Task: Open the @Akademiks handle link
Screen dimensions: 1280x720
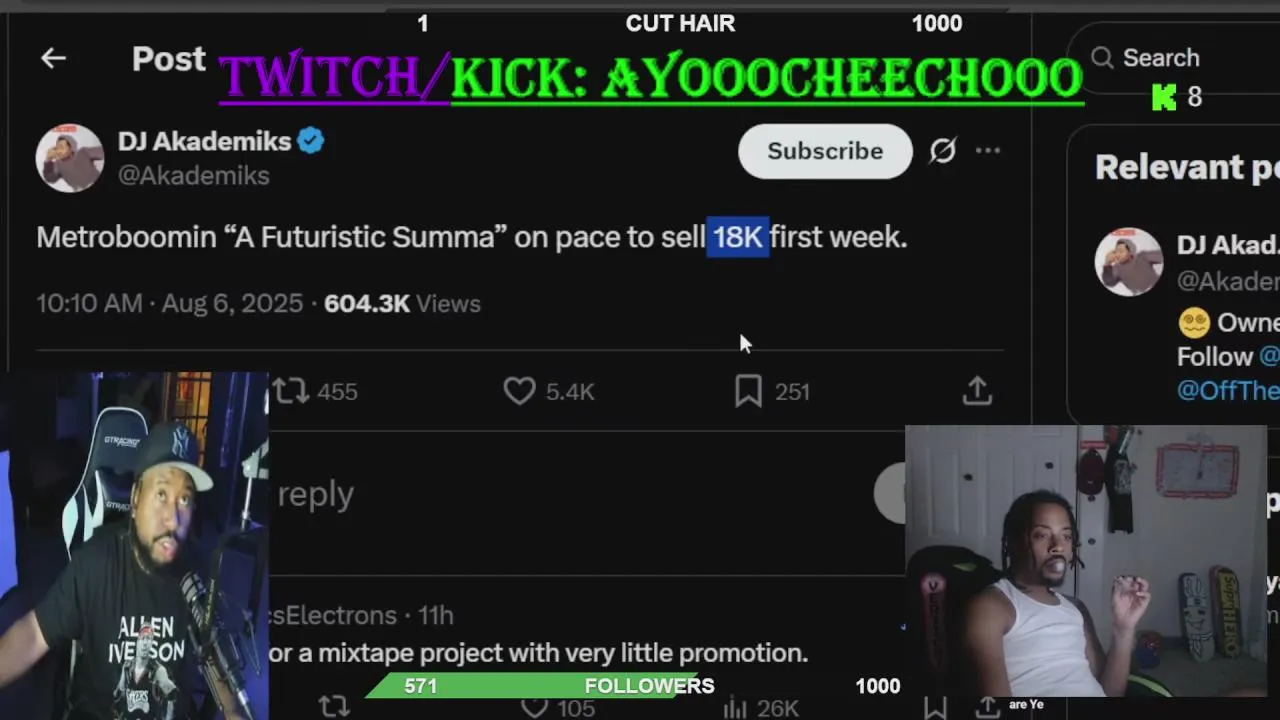Action: coord(194,175)
